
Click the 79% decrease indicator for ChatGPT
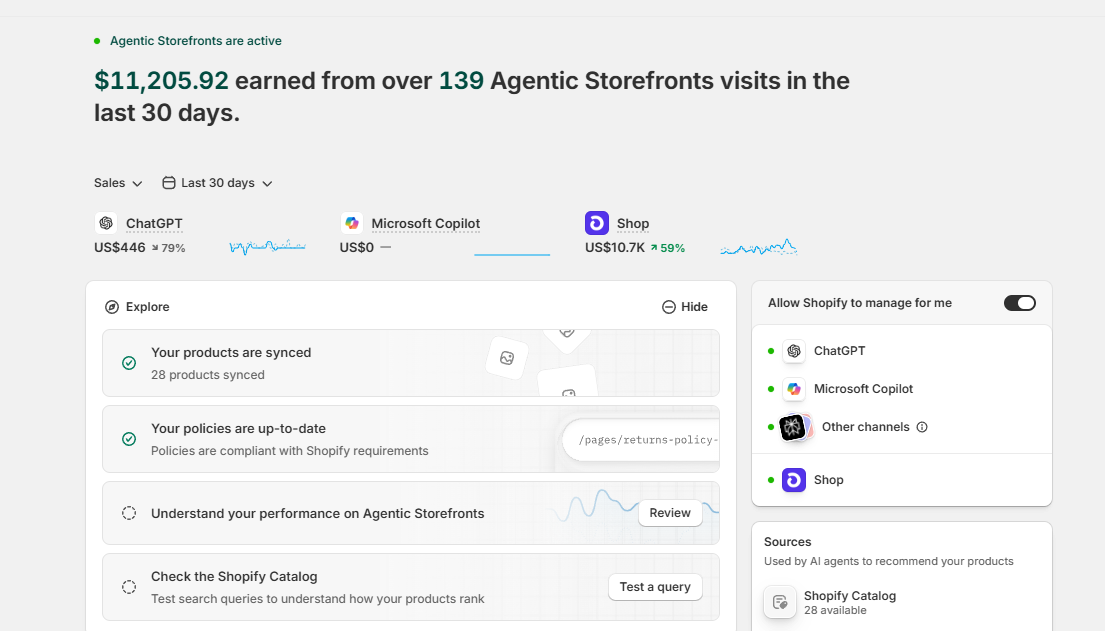pyautogui.click(x=168, y=248)
